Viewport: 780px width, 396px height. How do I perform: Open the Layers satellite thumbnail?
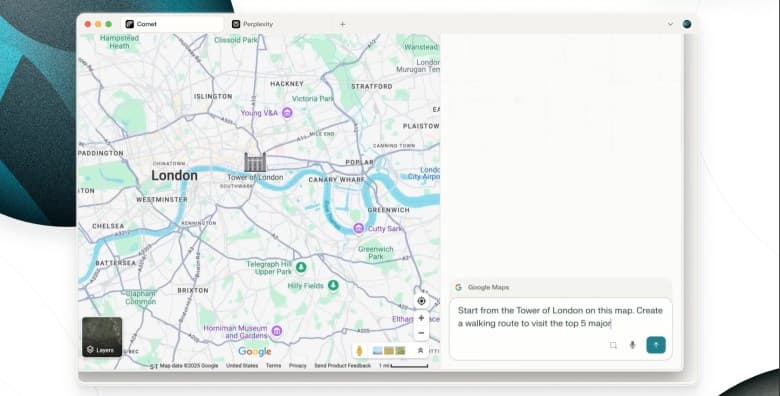(x=102, y=337)
